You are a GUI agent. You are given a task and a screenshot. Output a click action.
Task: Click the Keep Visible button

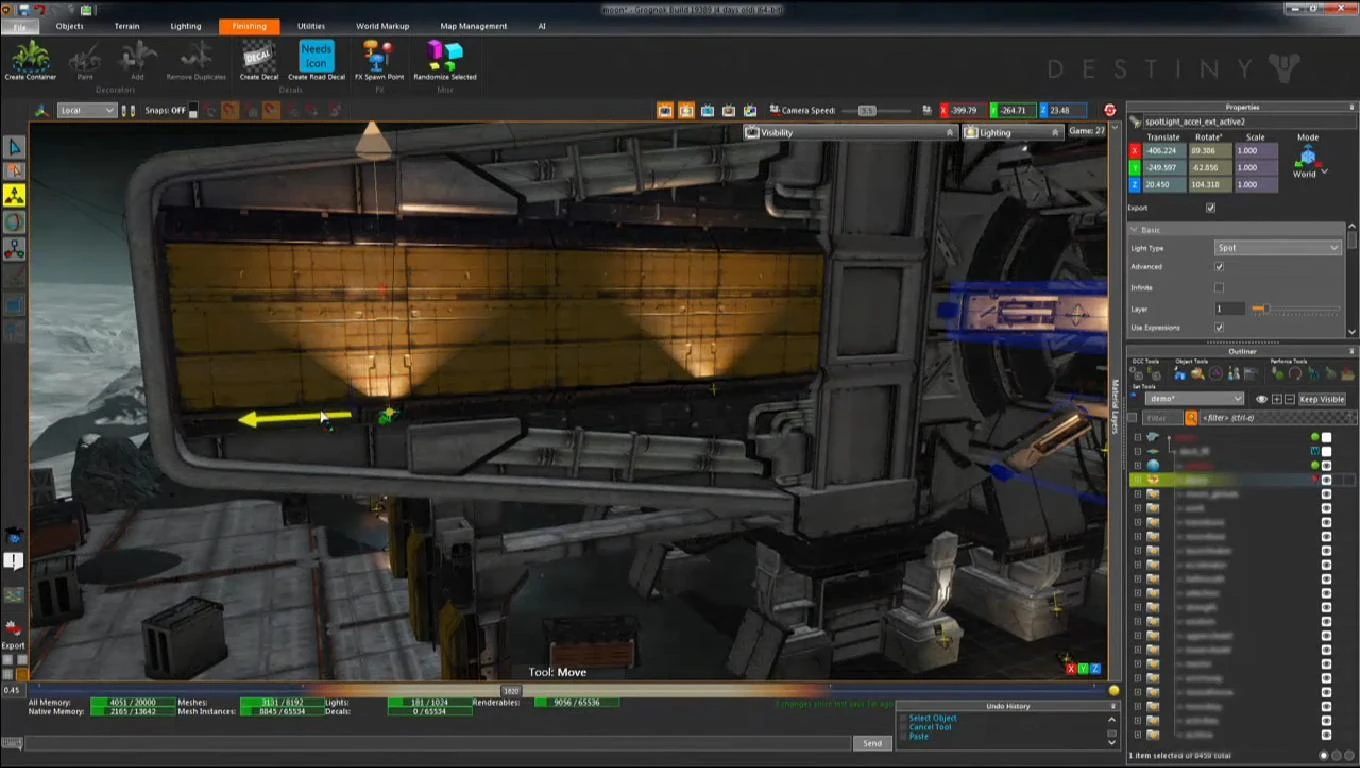click(x=1321, y=399)
